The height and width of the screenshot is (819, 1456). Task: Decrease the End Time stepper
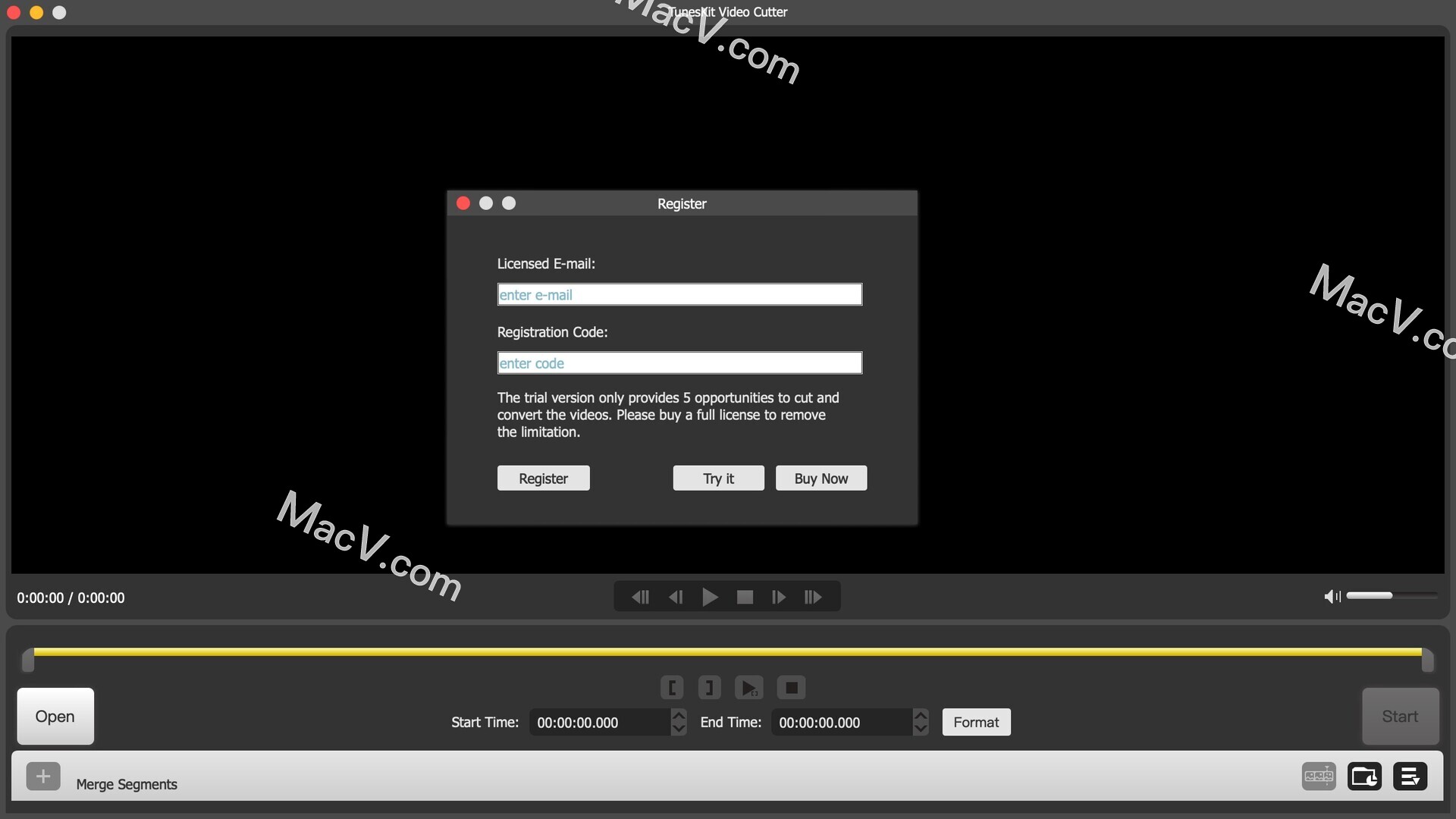921,729
